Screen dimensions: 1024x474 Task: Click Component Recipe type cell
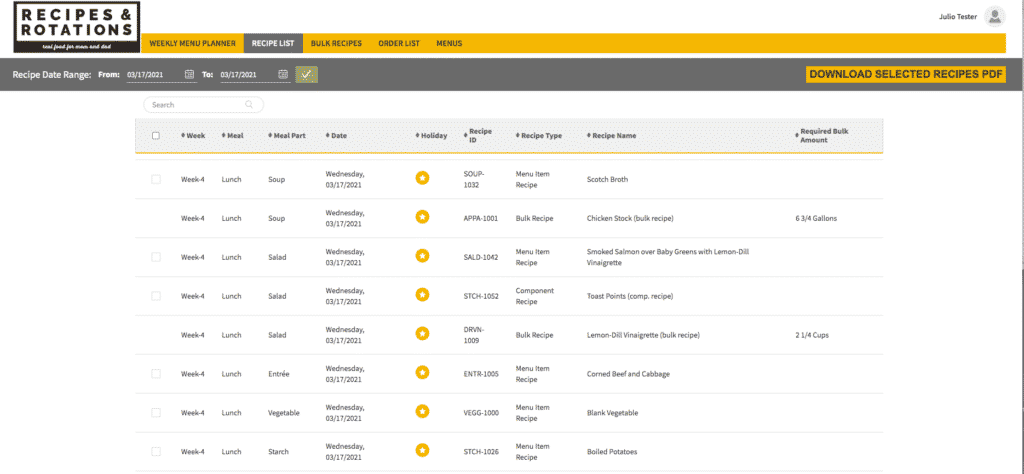click(x=534, y=296)
